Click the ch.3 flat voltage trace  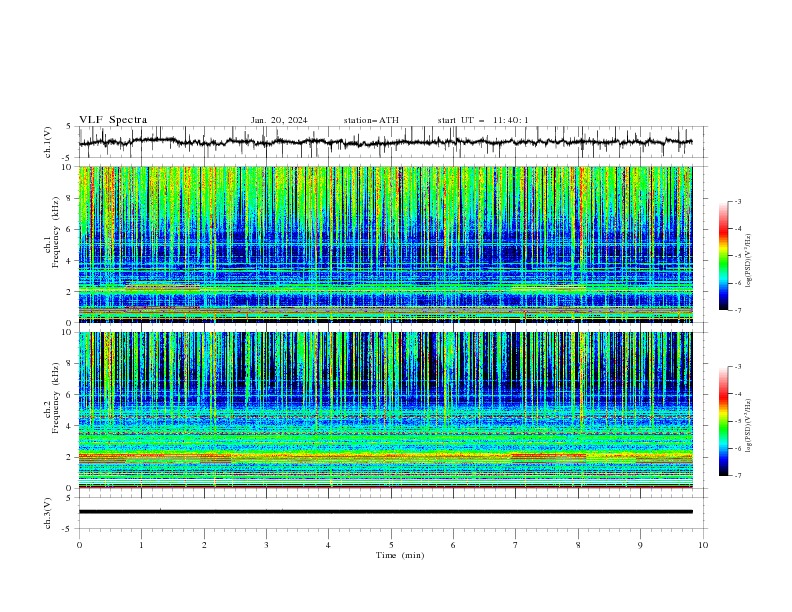coord(385,512)
